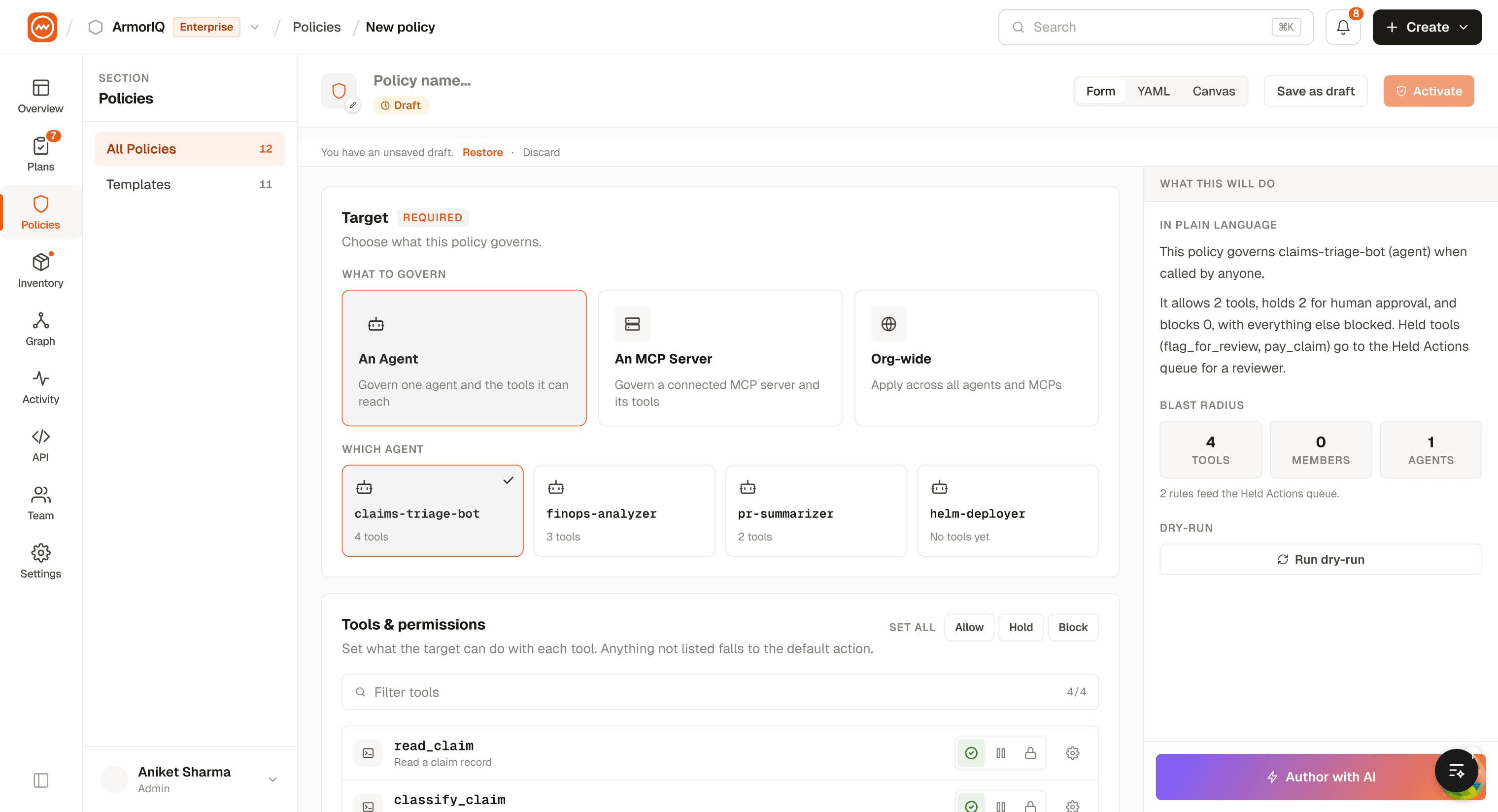1498x812 pixels.
Task: Open the Team sidebar section
Action: pos(41,503)
